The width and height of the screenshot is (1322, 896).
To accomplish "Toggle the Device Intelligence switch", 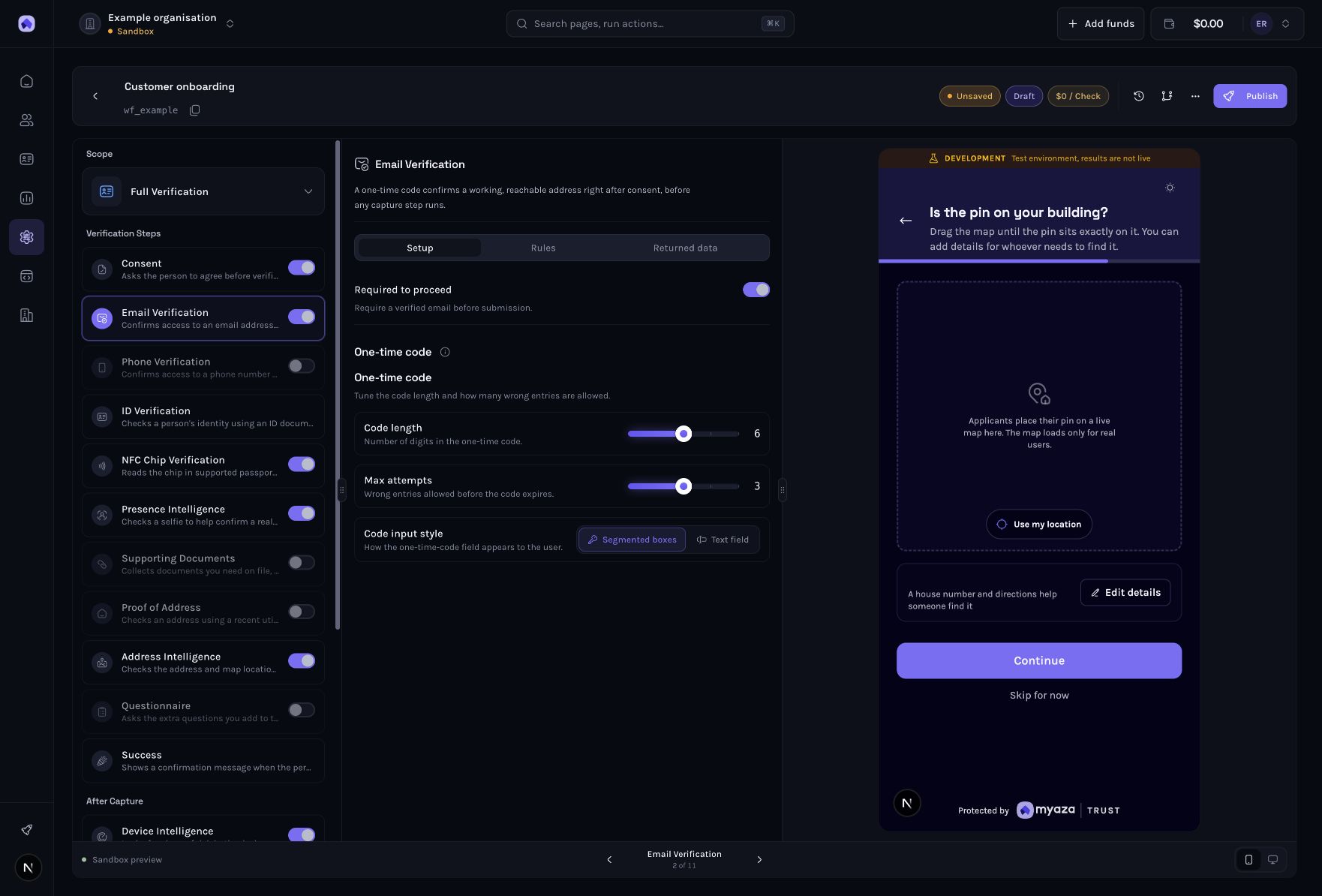I will point(302,835).
